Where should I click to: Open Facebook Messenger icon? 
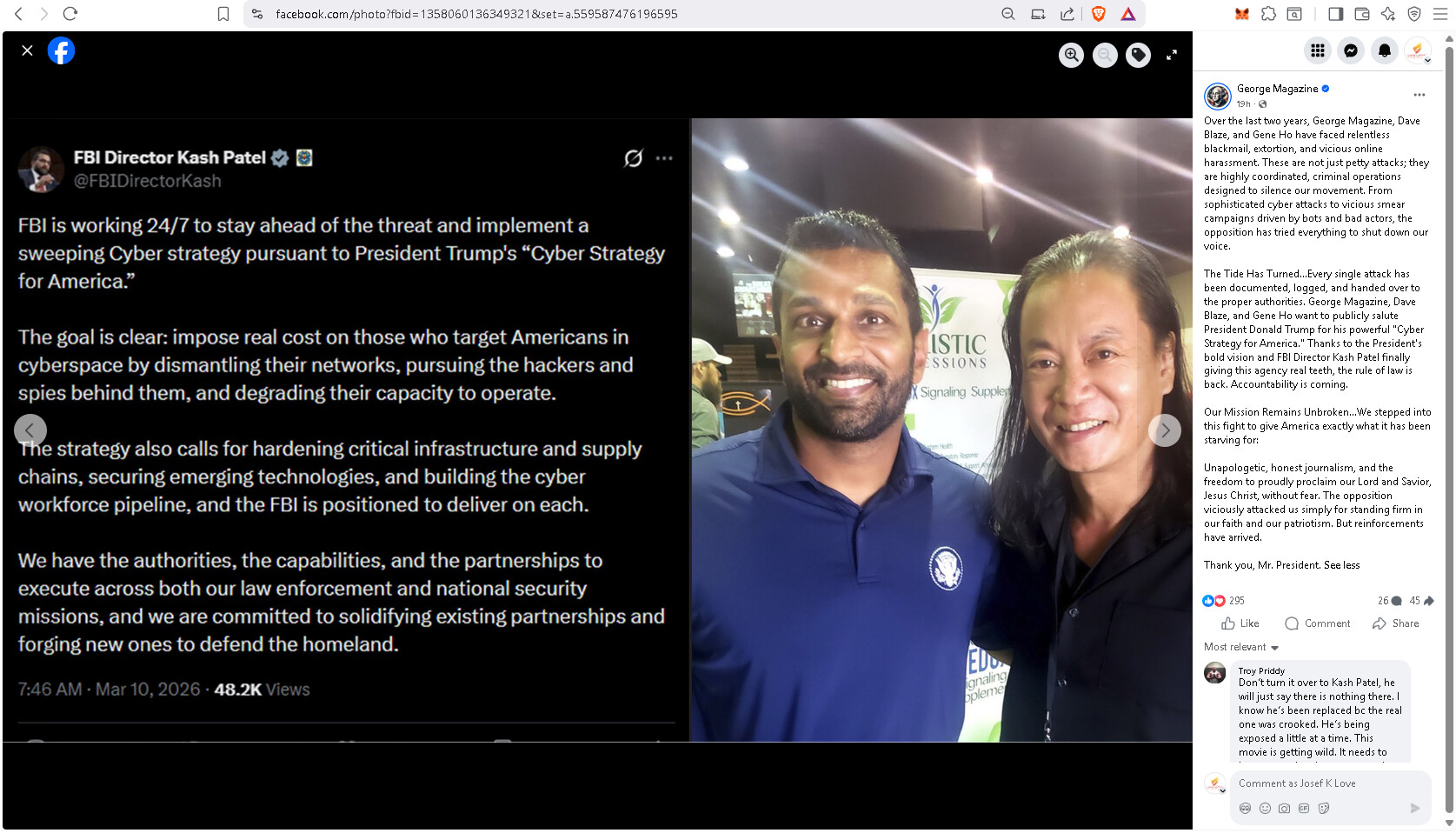click(1351, 50)
